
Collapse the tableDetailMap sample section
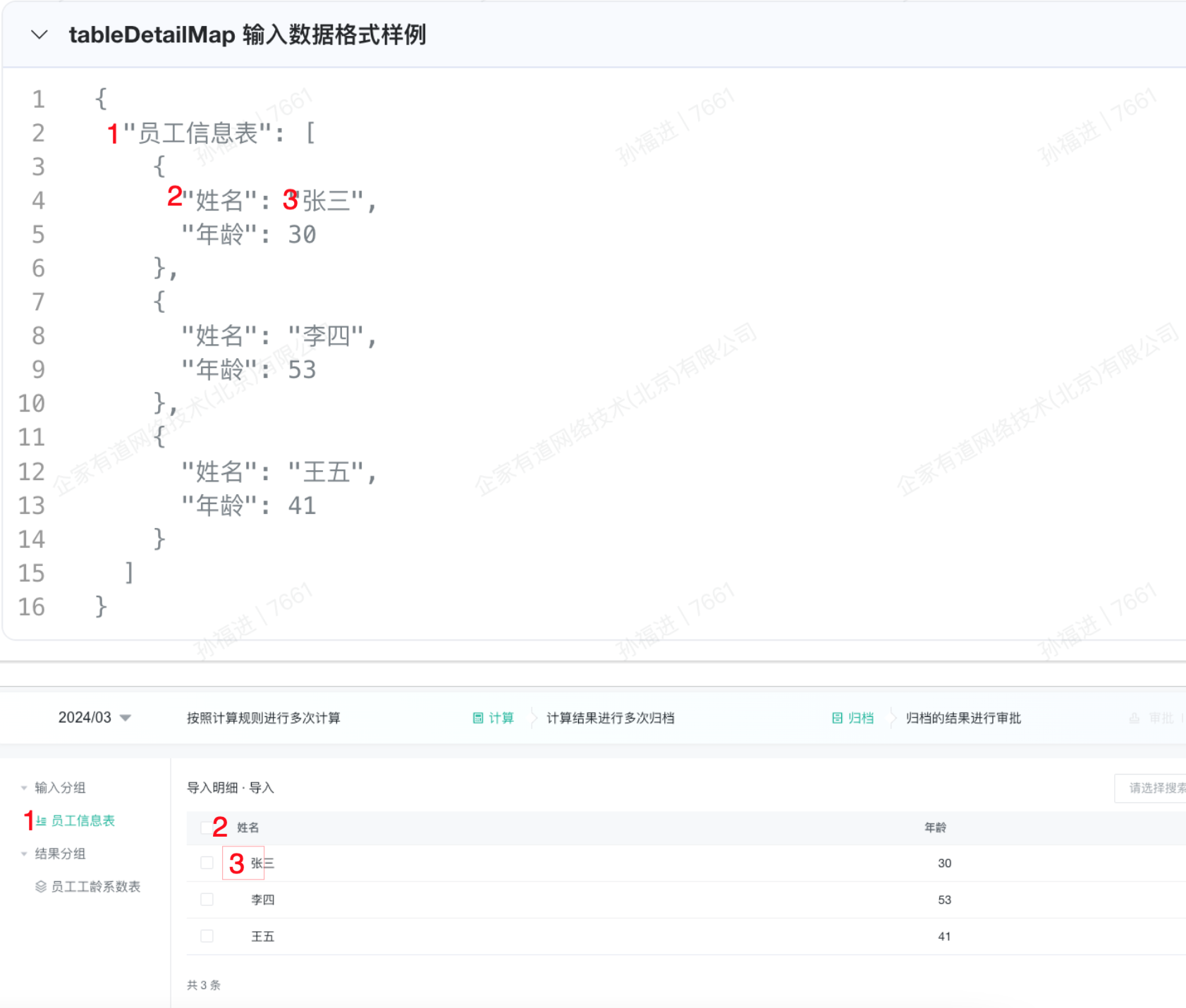[39, 35]
